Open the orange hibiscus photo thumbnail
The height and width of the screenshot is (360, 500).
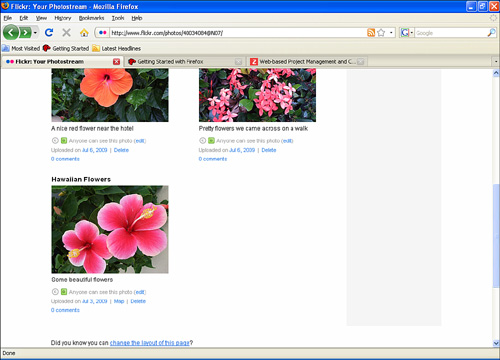110,95
